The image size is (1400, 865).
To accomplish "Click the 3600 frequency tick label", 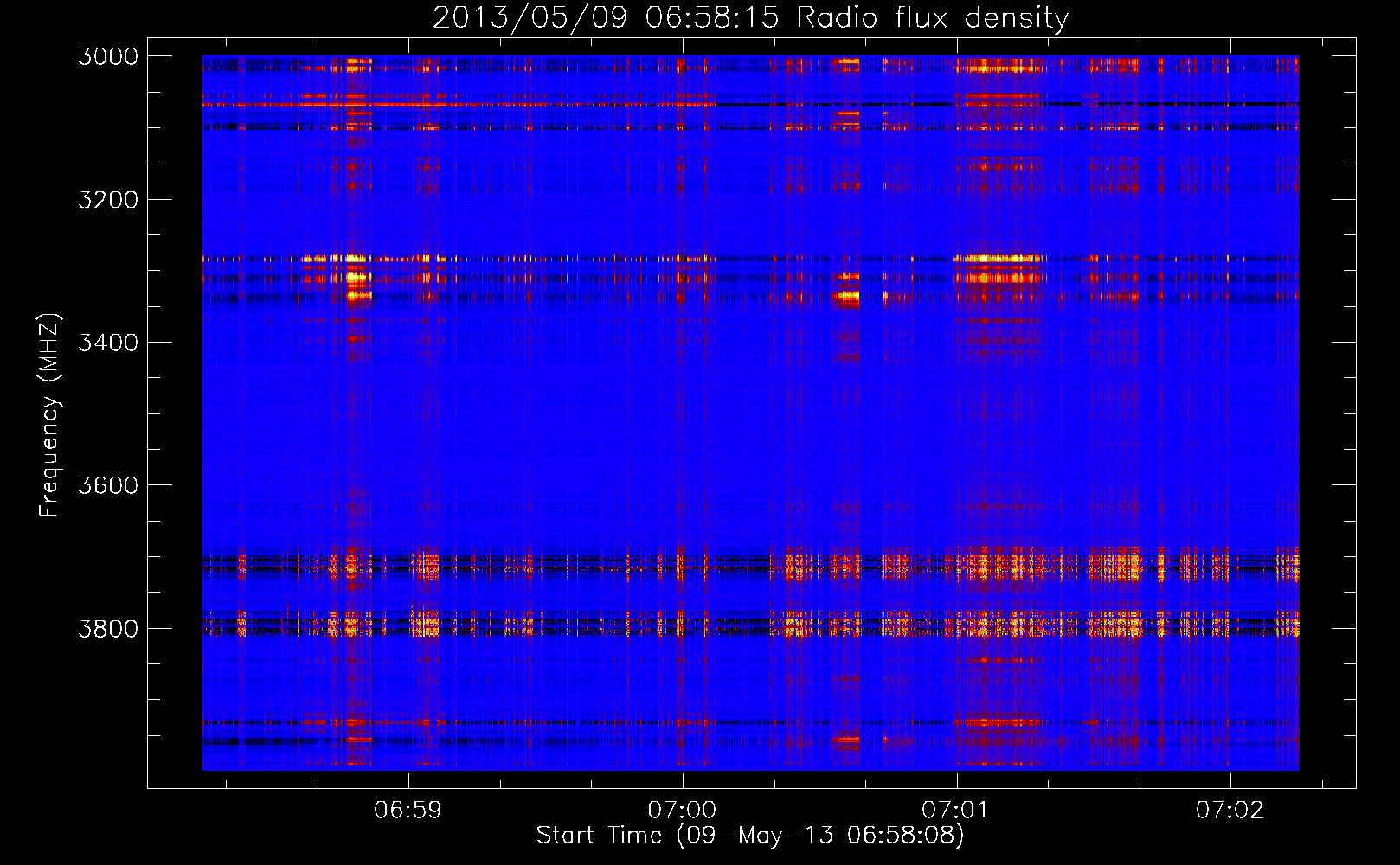I will click(108, 485).
